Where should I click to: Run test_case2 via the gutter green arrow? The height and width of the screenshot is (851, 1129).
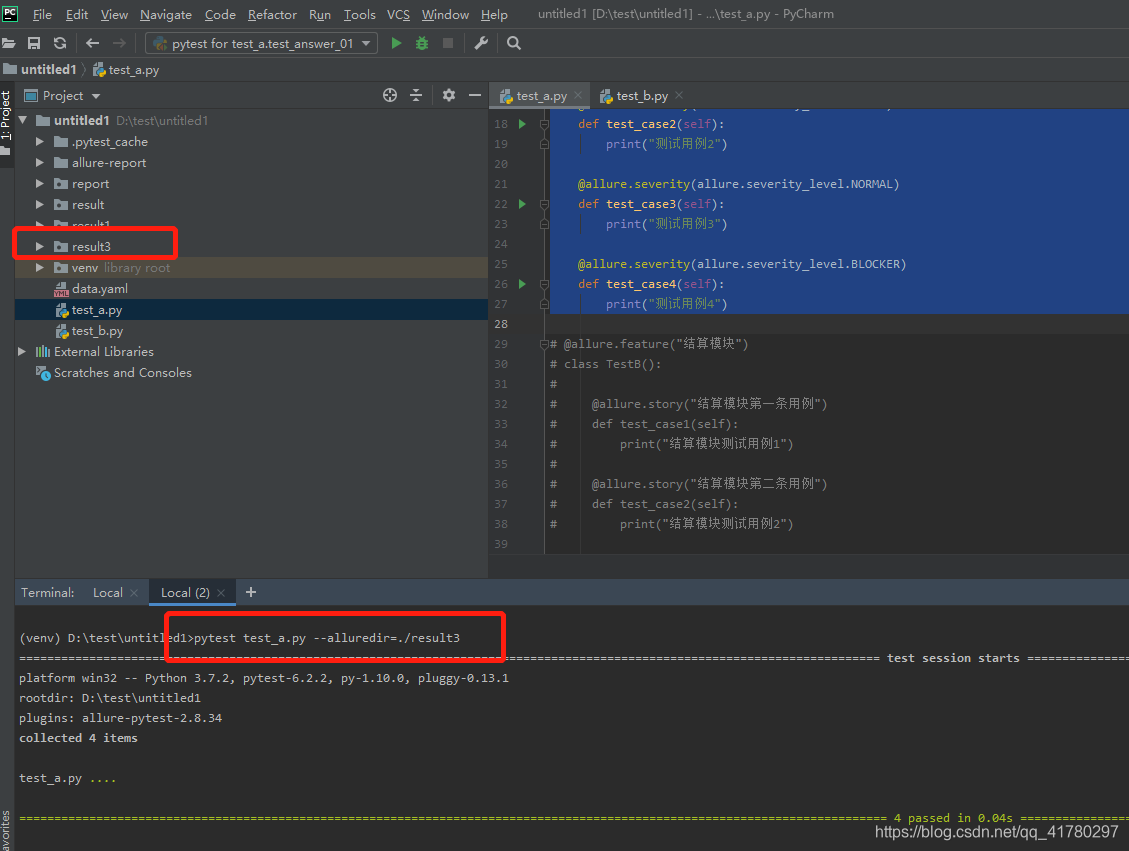coord(522,124)
